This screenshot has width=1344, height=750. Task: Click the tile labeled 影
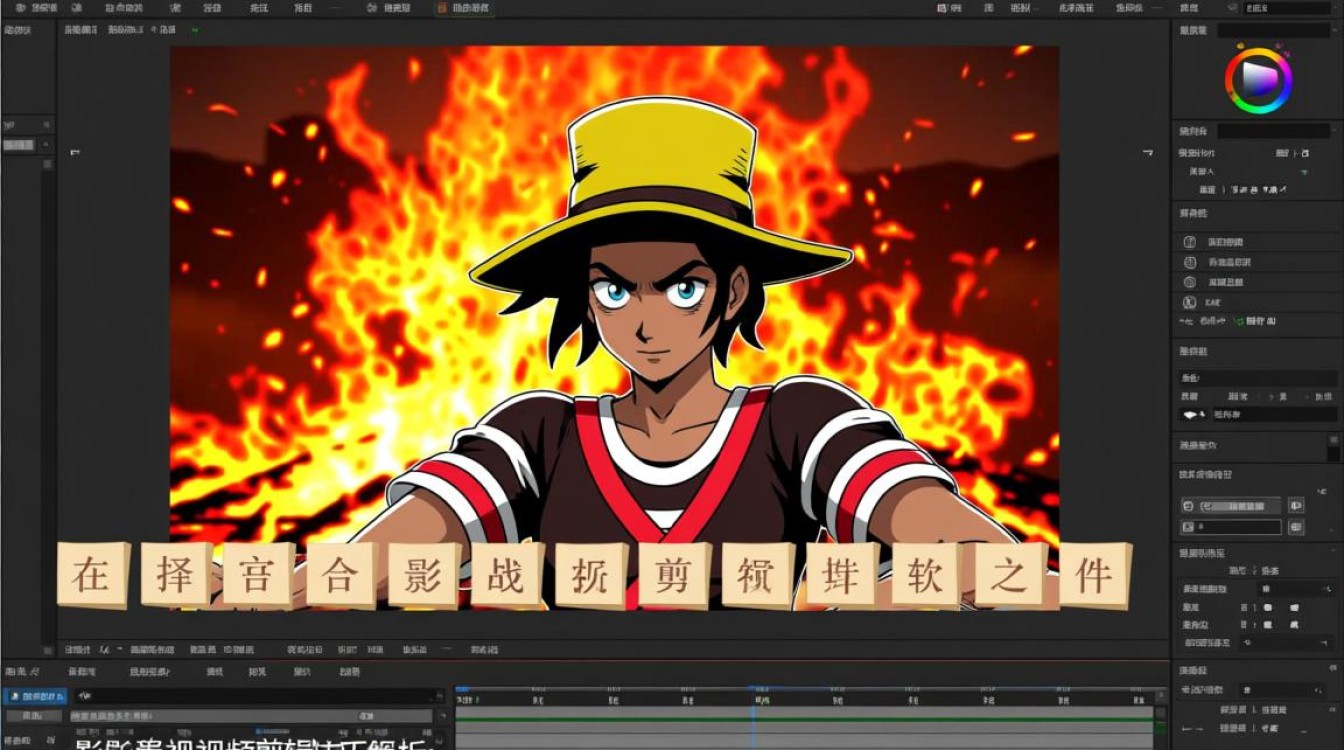click(425, 575)
